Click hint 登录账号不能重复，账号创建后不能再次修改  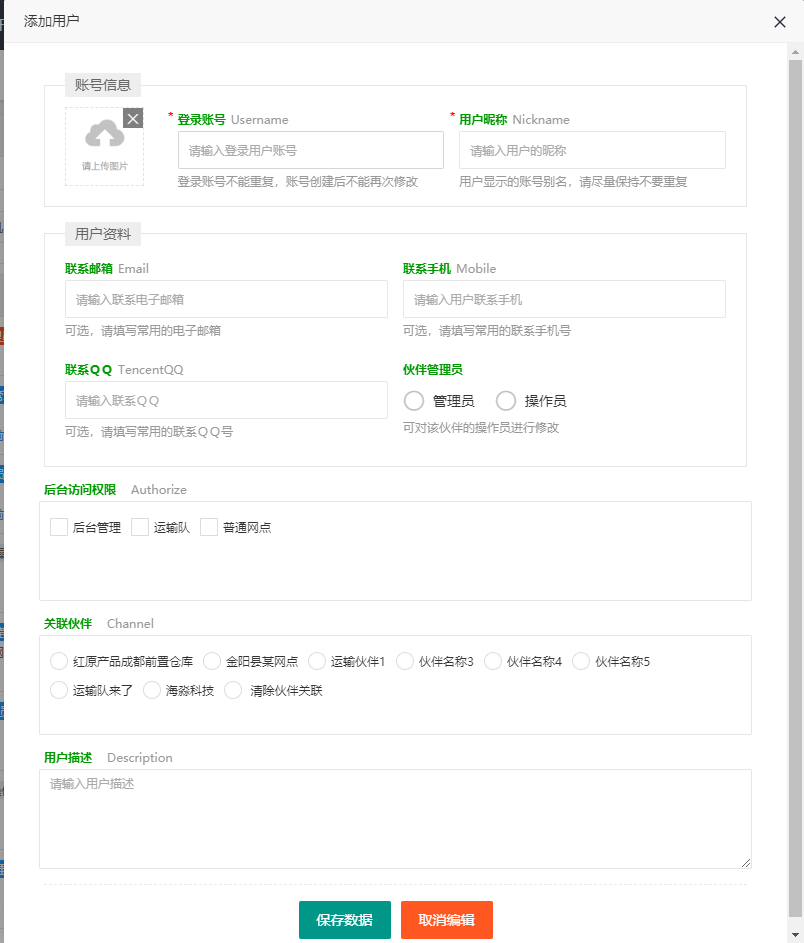click(298, 182)
